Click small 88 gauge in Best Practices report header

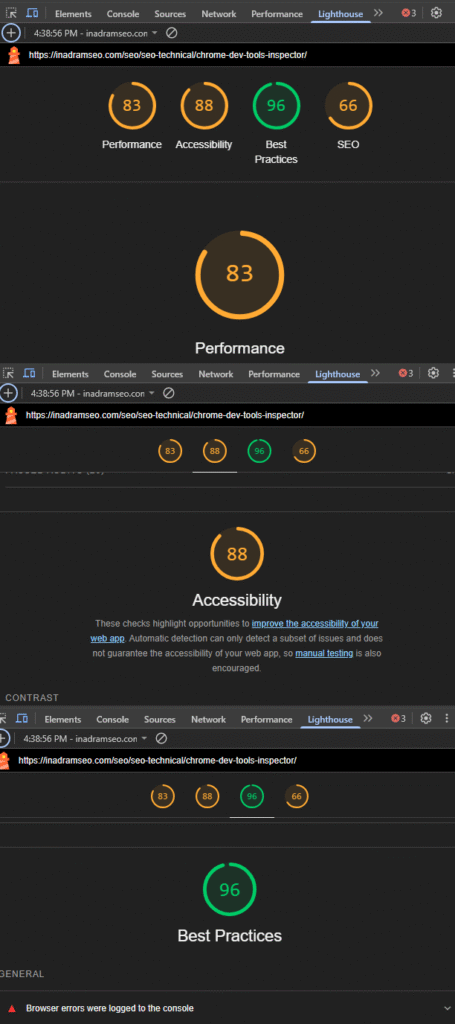[x=207, y=796]
